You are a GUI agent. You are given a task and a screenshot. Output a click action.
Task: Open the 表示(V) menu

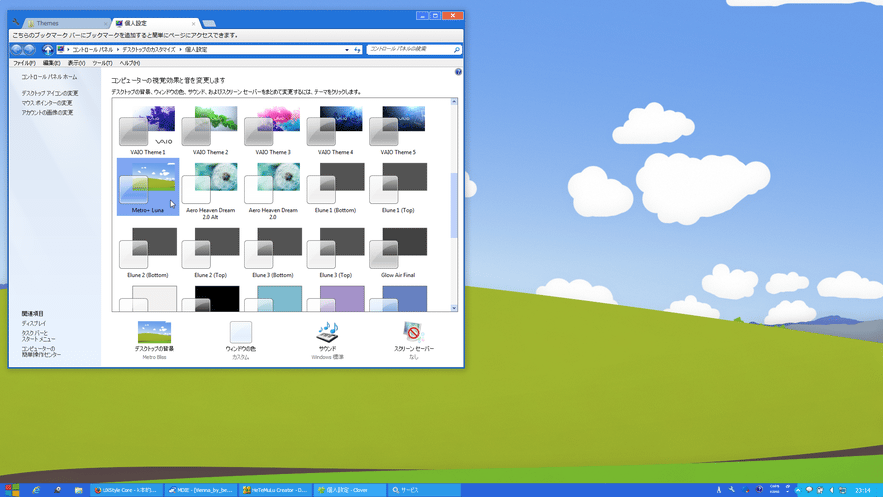tap(76, 63)
